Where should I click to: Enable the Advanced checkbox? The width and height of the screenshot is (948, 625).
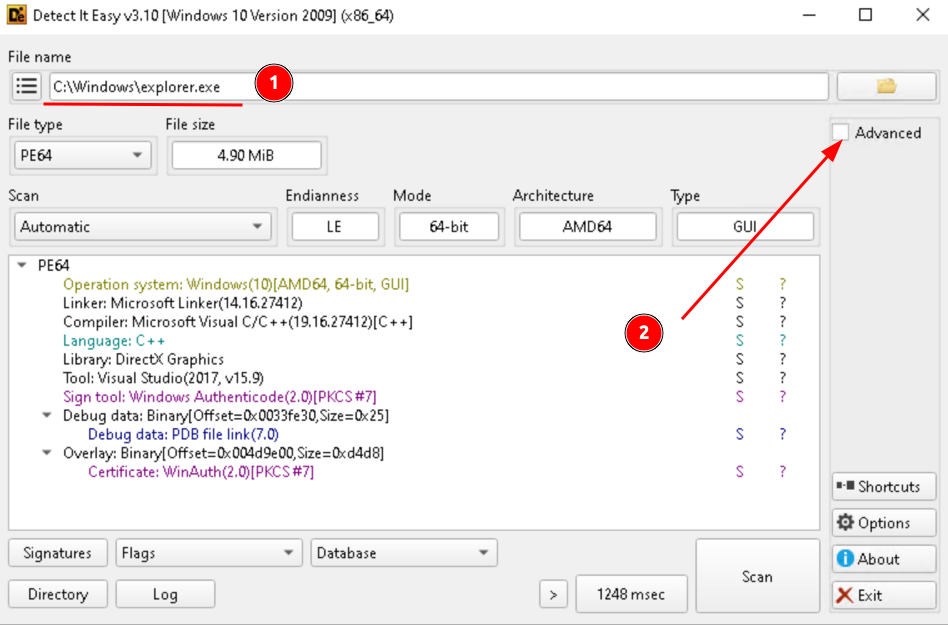point(842,133)
